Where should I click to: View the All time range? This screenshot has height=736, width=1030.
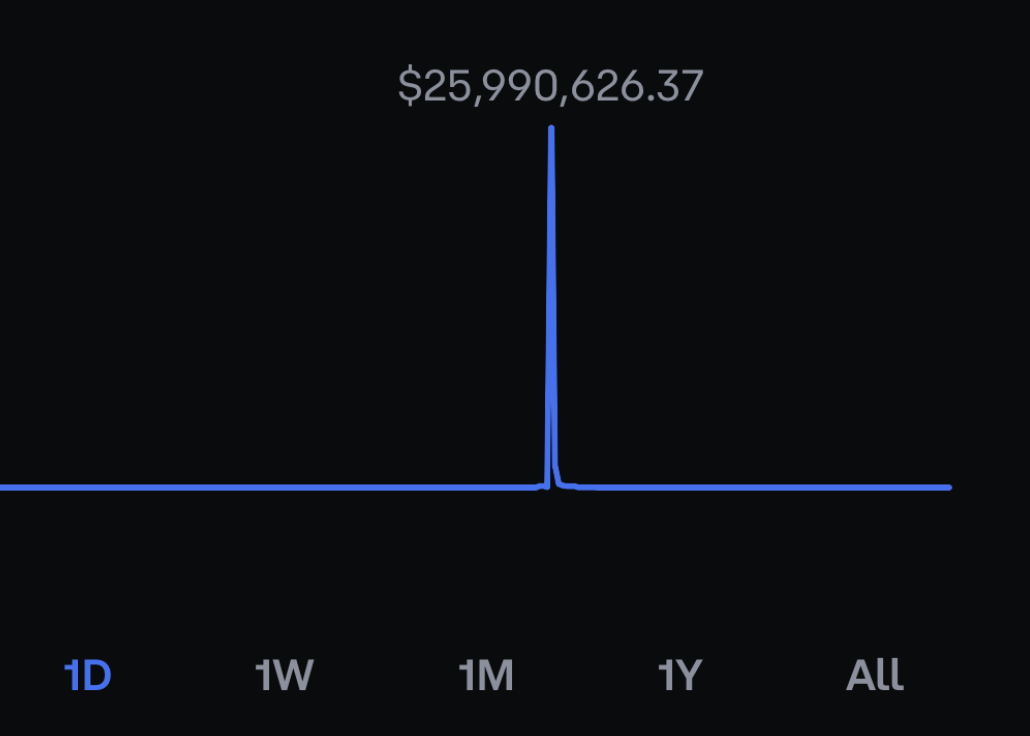(875, 677)
